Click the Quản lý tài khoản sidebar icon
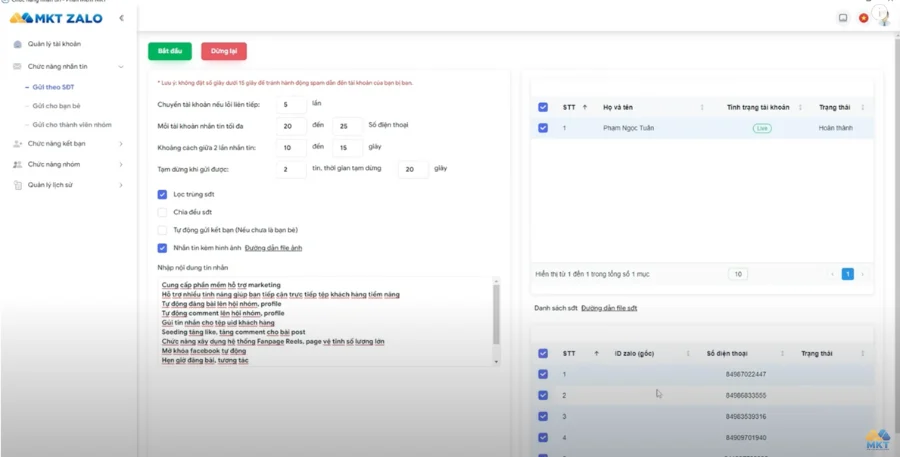The width and height of the screenshot is (900, 457). (17, 44)
